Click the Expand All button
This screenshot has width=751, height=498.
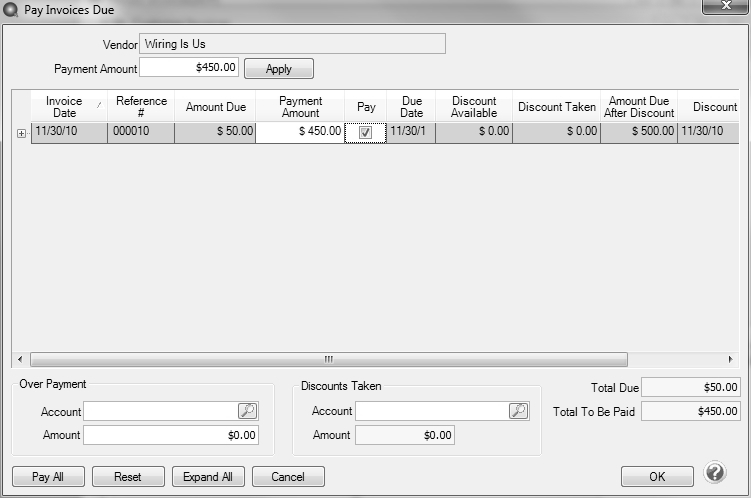pyautogui.click(x=208, y=477)
